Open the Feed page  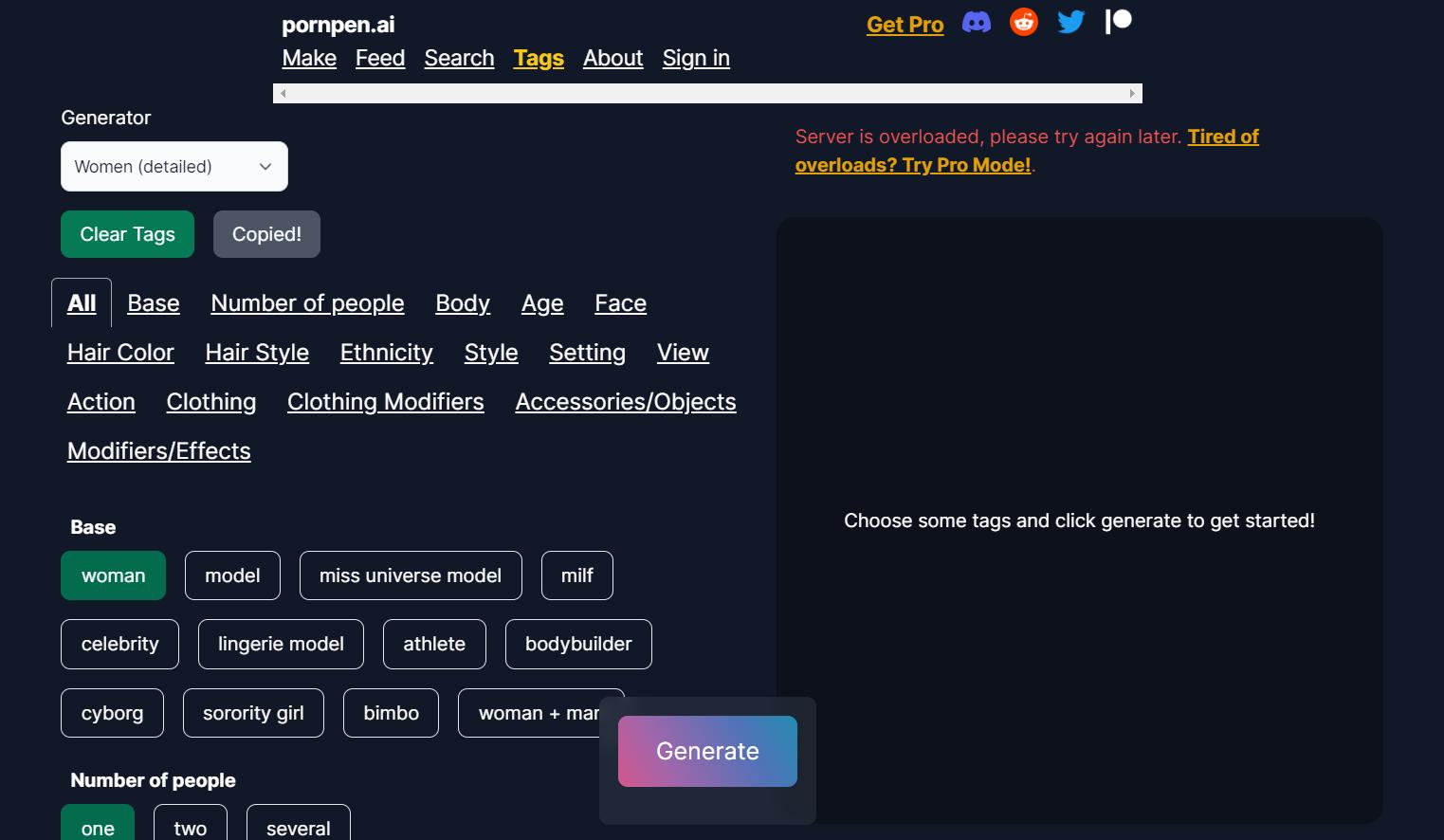380,58
